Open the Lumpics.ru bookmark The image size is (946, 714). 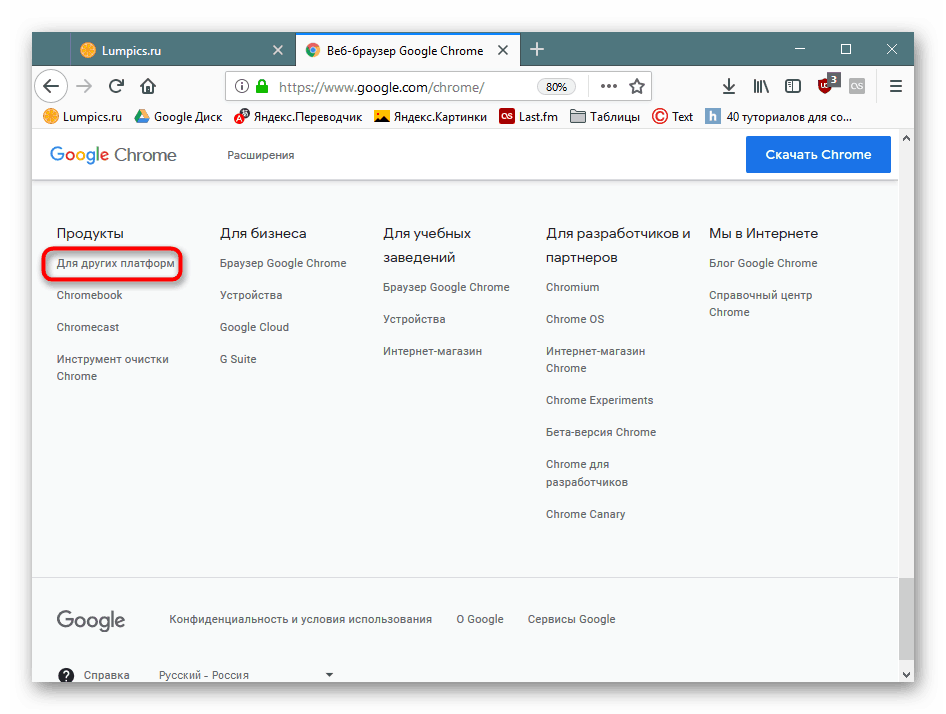83,116
